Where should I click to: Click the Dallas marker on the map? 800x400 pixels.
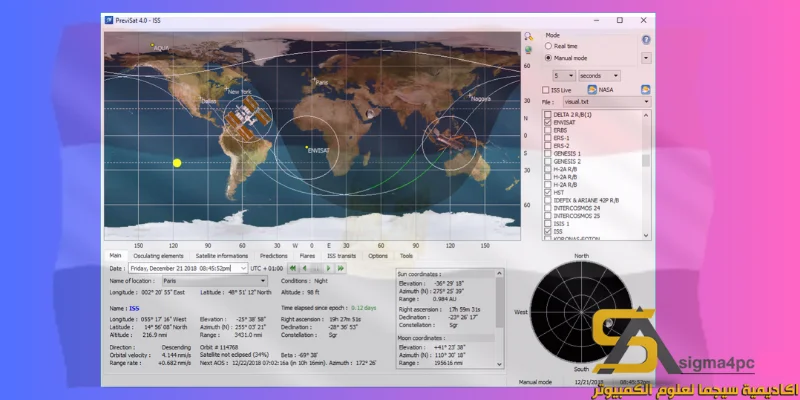(201, 99)
